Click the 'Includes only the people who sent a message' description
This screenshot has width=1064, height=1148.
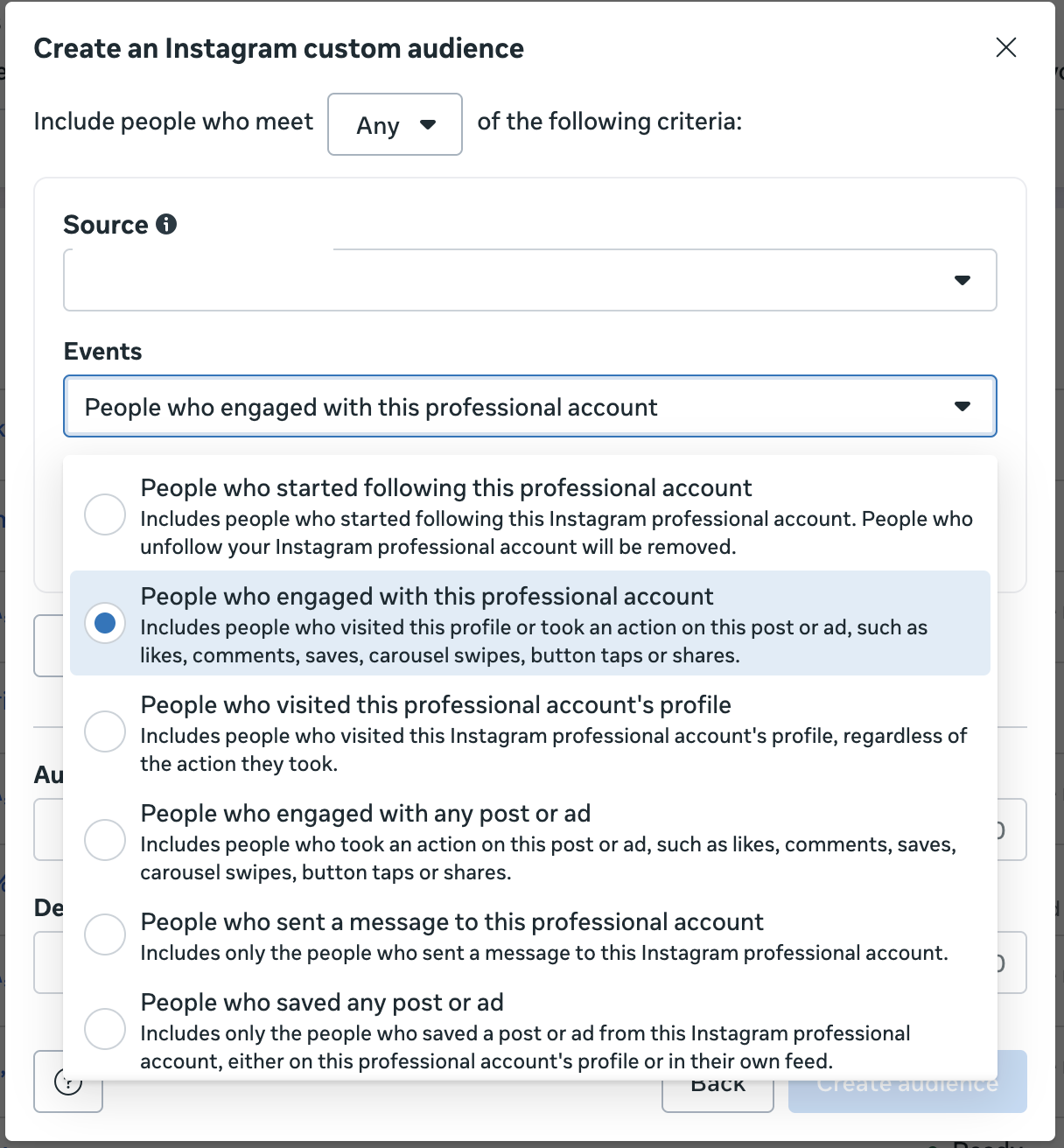point(544,953)
